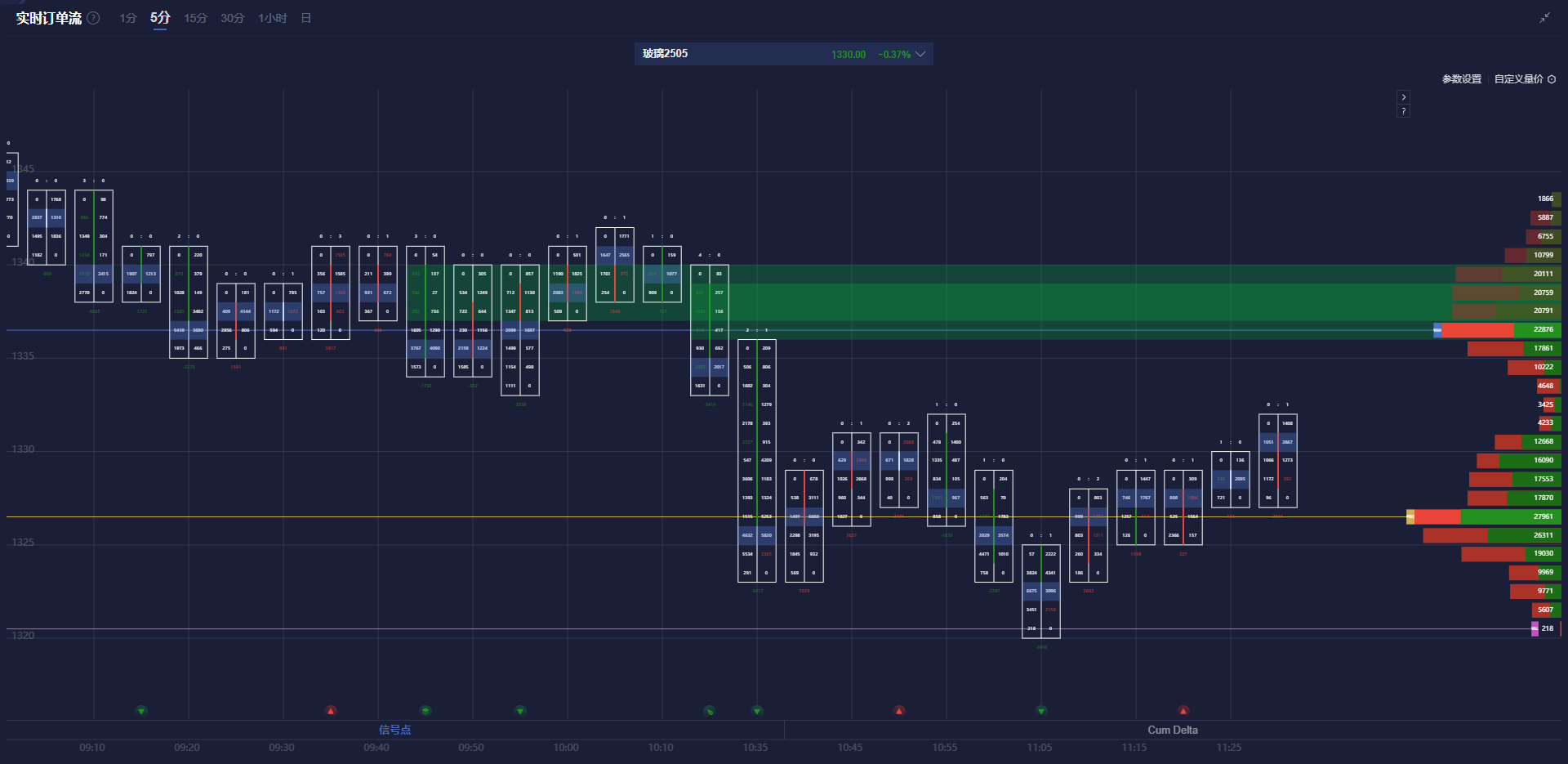The image size is (1568, 764).
Task: Click the collapse fullscreen arrows icon
Action: pyautogui.click(x=1544, y=18)
